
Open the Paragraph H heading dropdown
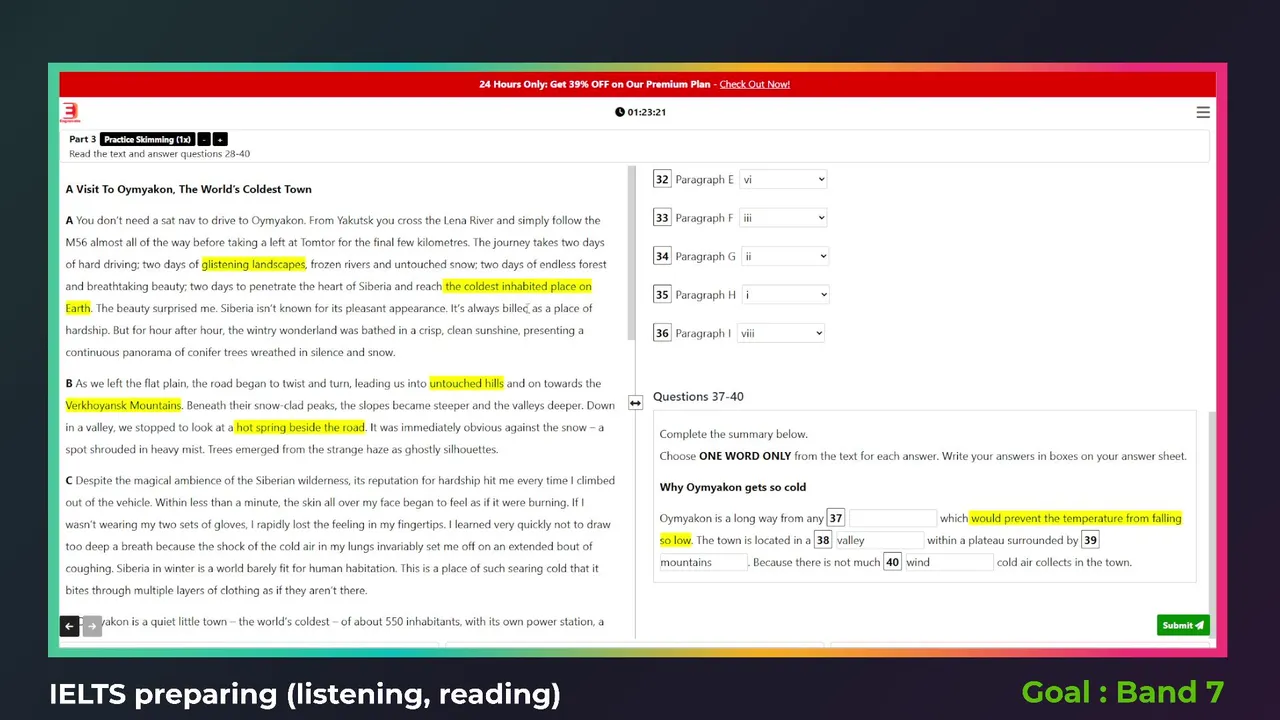pos(785,295)
